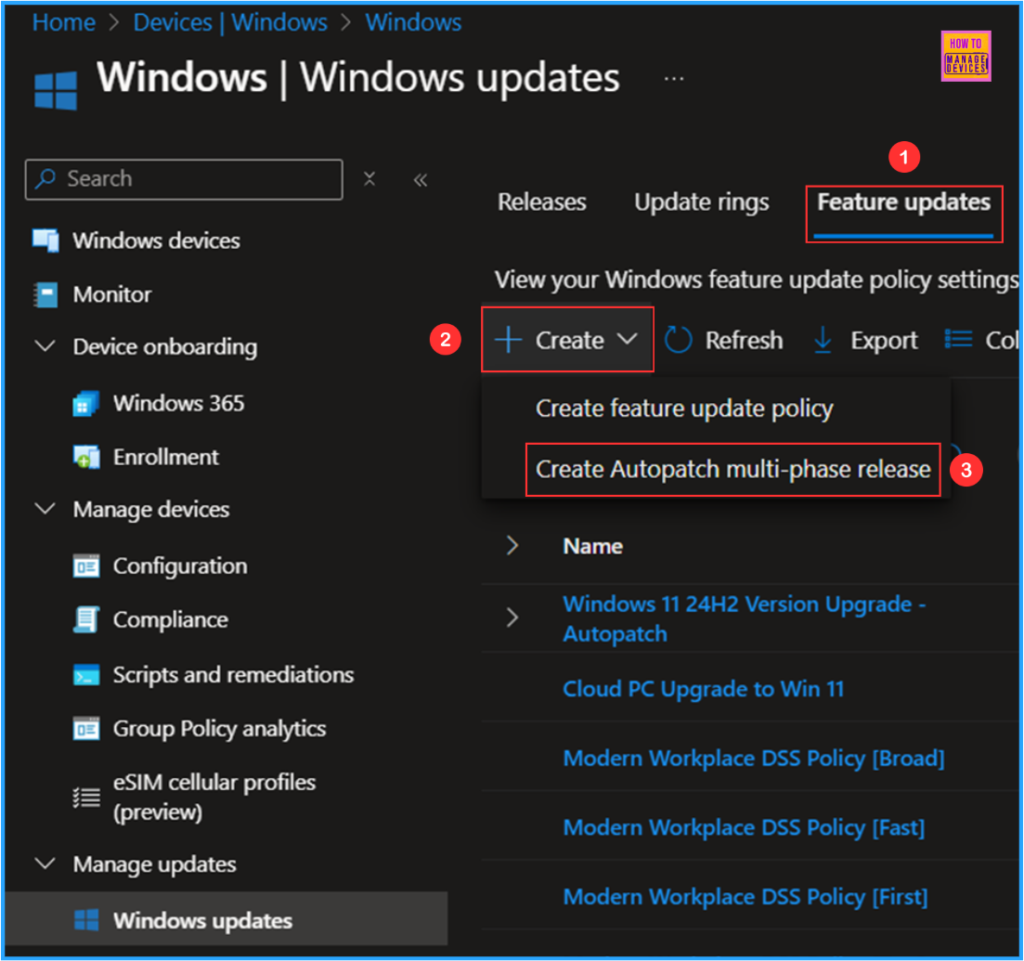Screen dimensions: 1024x961
Task: Click the Group Policy analytics icon
Action: pyautogui.click(x=86, y=729)
